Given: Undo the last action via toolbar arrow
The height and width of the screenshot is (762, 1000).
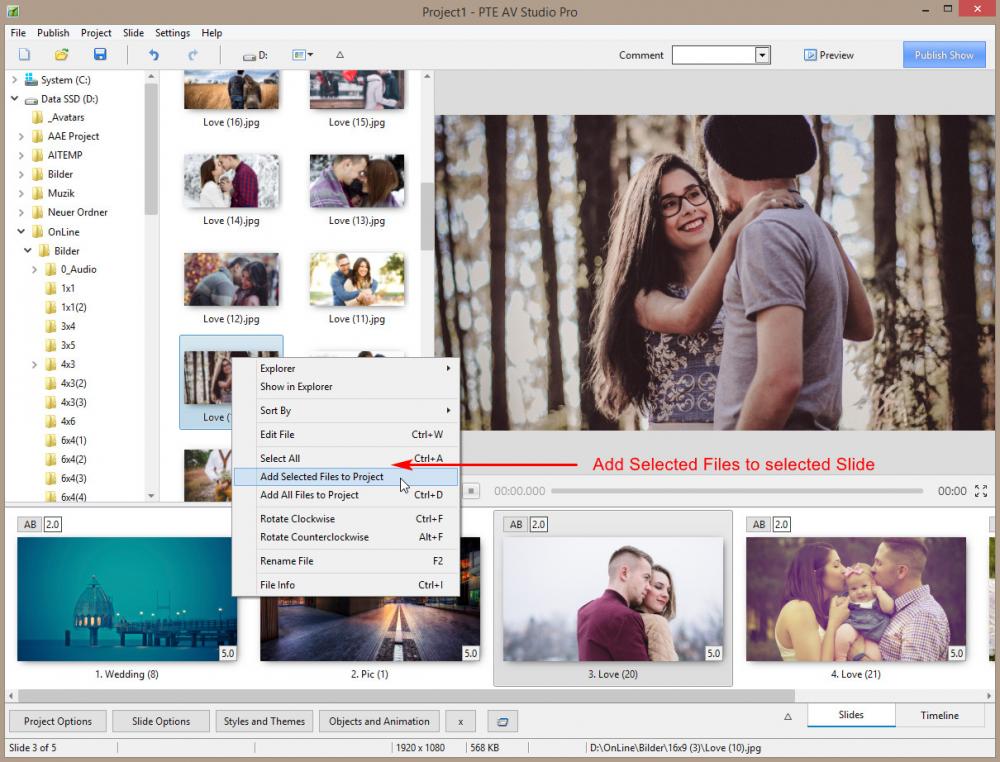Looking at the screenshot, I should coord(154,55).
